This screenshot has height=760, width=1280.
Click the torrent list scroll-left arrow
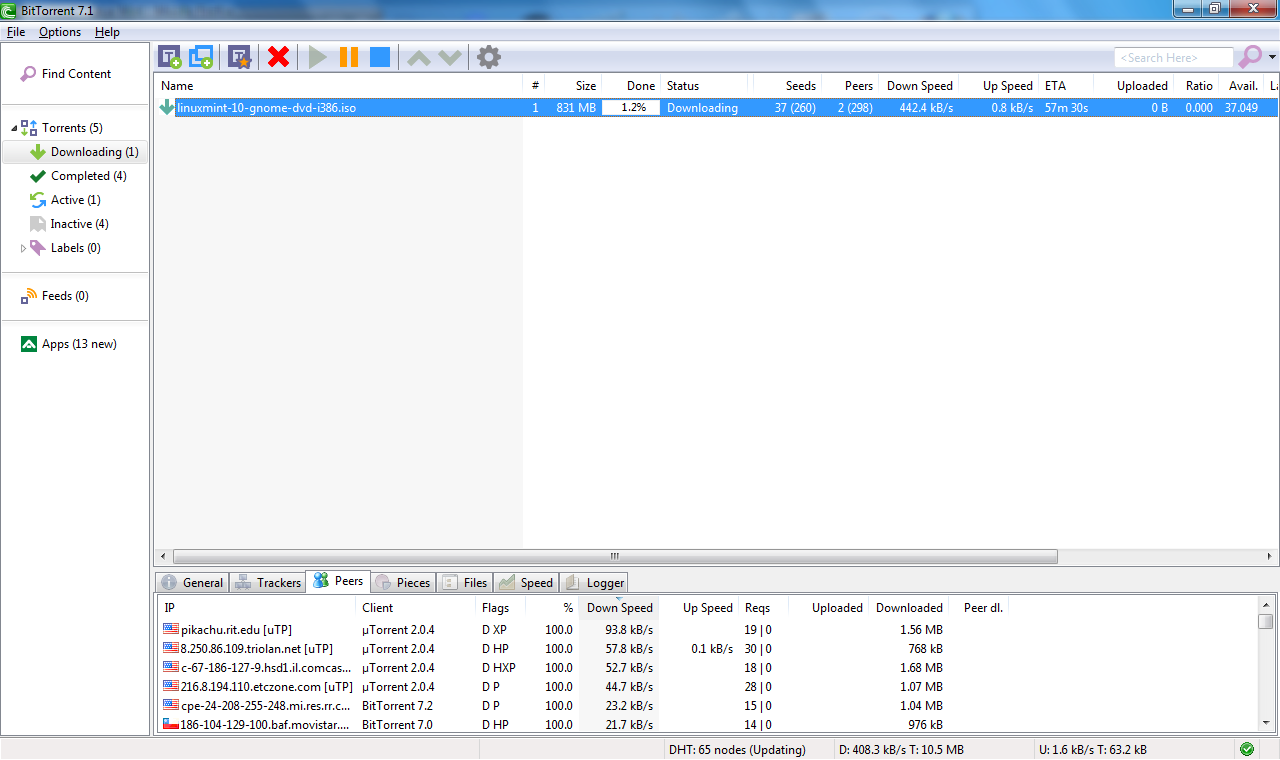162,557
